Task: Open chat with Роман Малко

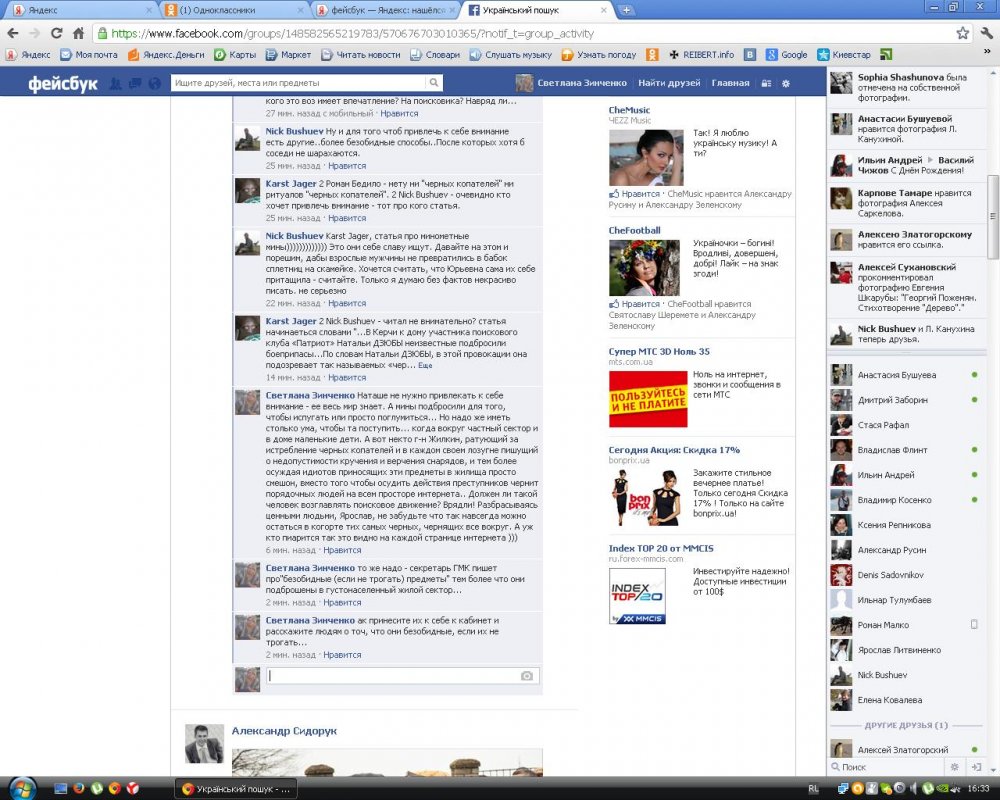Action: click(904, 625)
